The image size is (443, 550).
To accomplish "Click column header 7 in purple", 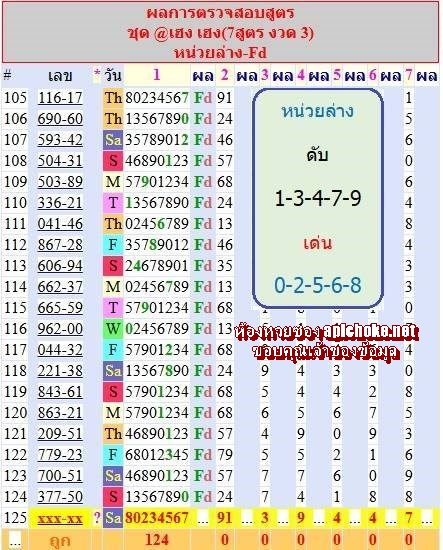I will (409, 75).
